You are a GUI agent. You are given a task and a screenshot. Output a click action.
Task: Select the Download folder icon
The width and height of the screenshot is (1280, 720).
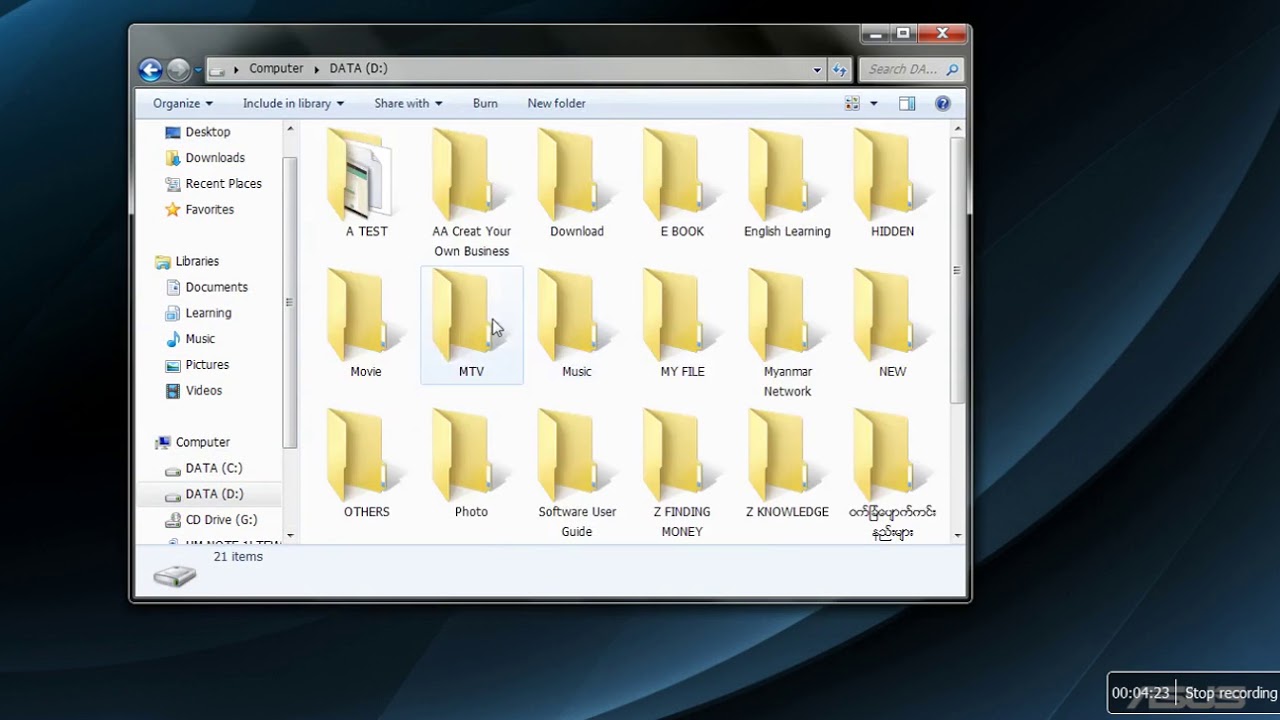coord(571,174)
